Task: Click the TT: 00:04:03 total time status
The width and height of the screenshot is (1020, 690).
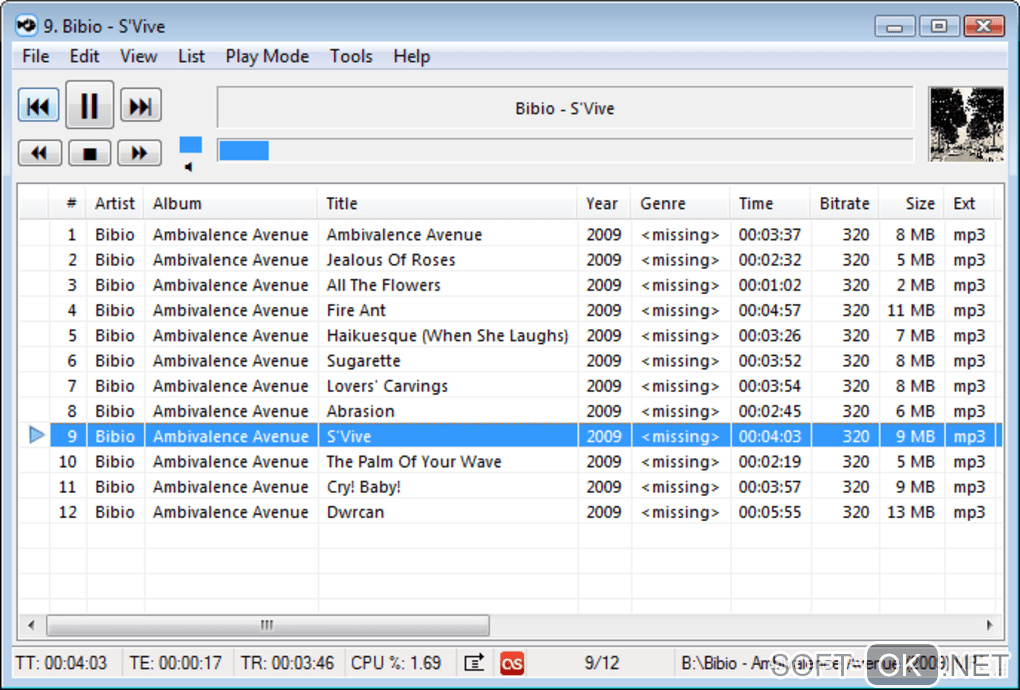Action: [x=61, y=663]
